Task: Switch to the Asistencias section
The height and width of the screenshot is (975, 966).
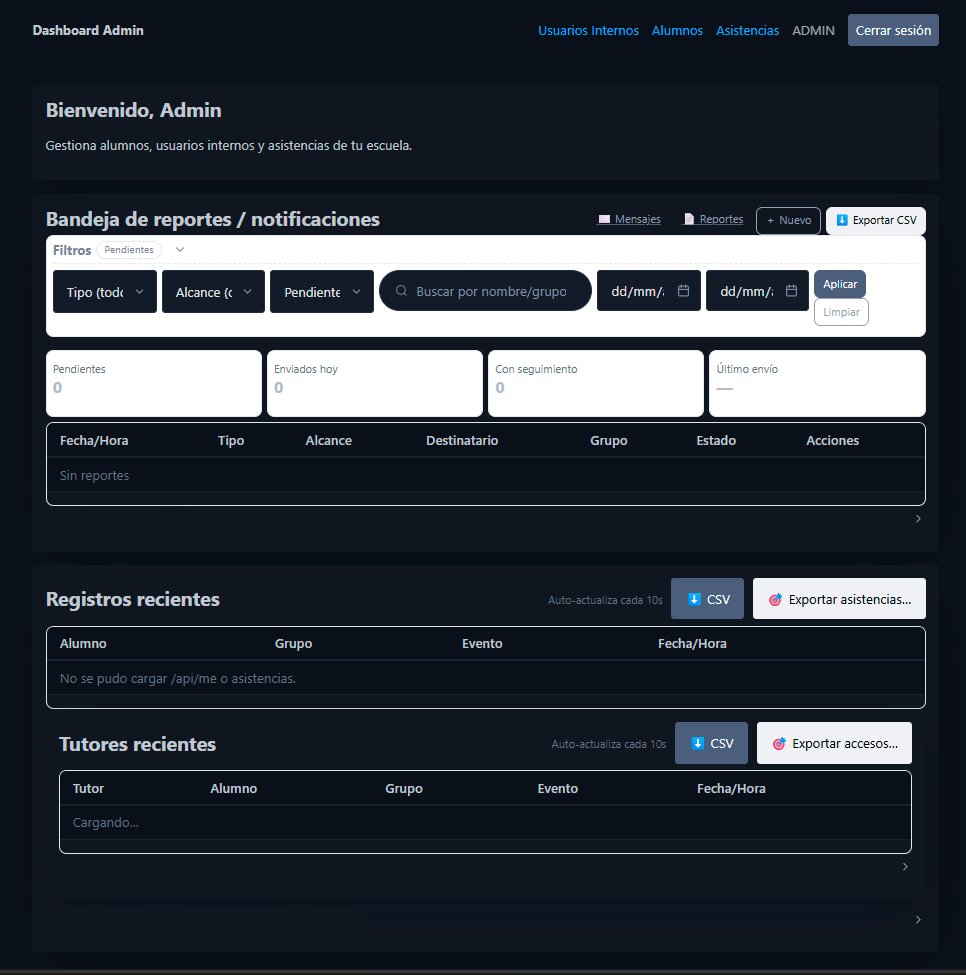Action: point(747,31)
